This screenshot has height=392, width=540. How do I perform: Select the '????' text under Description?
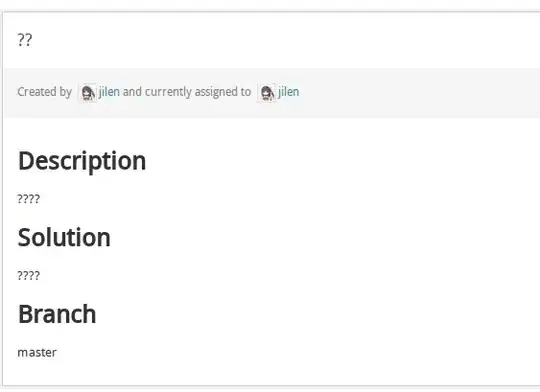29,199
